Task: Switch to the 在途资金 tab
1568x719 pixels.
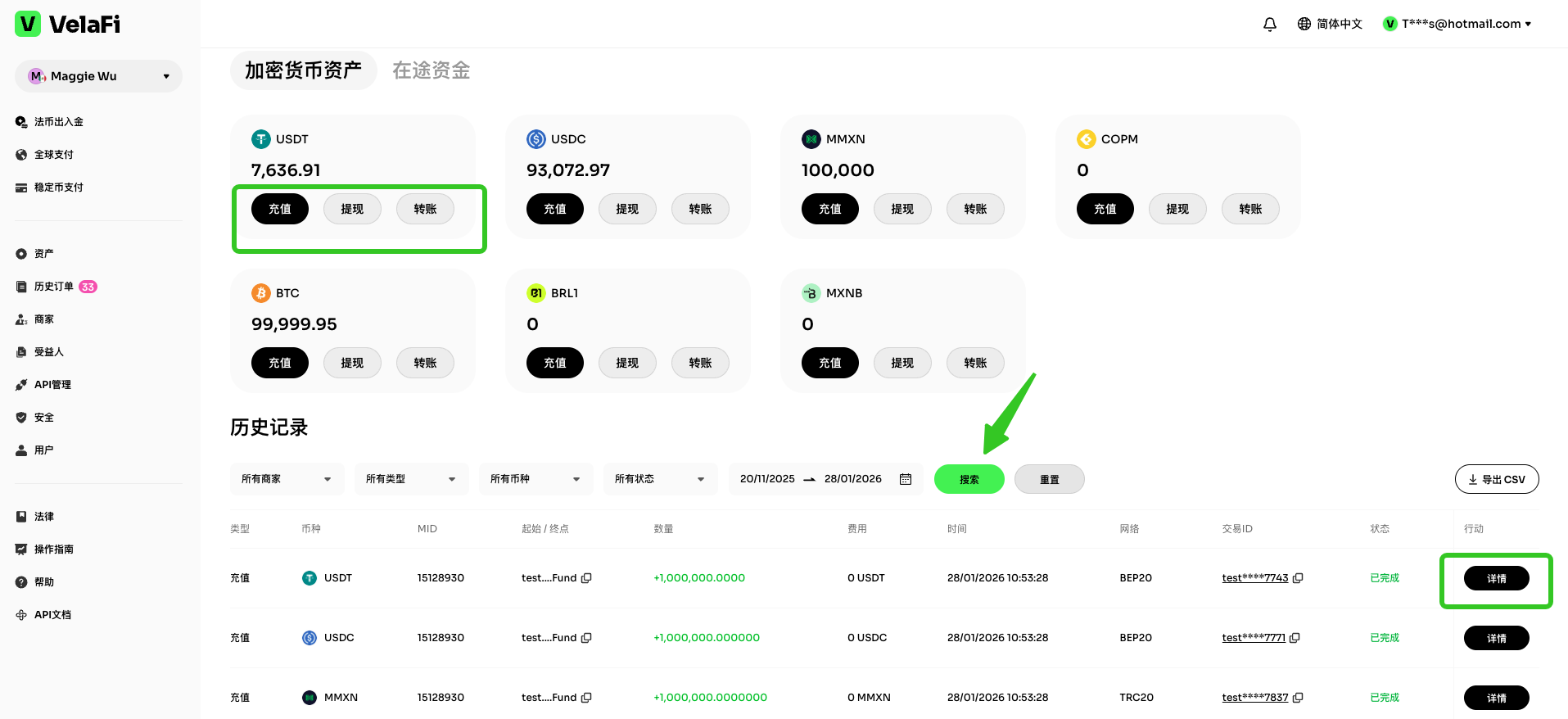Action: (431, 70)
